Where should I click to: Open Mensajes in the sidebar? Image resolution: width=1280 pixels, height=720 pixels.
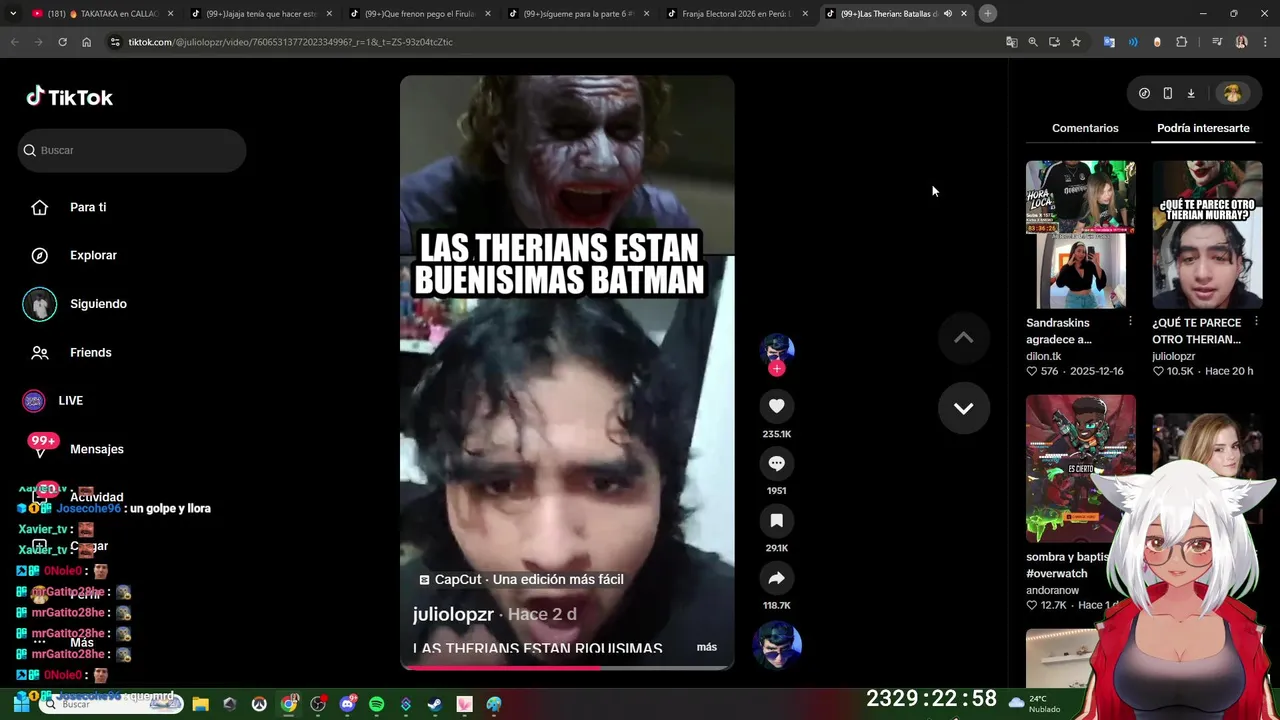(x=96, y=449)
